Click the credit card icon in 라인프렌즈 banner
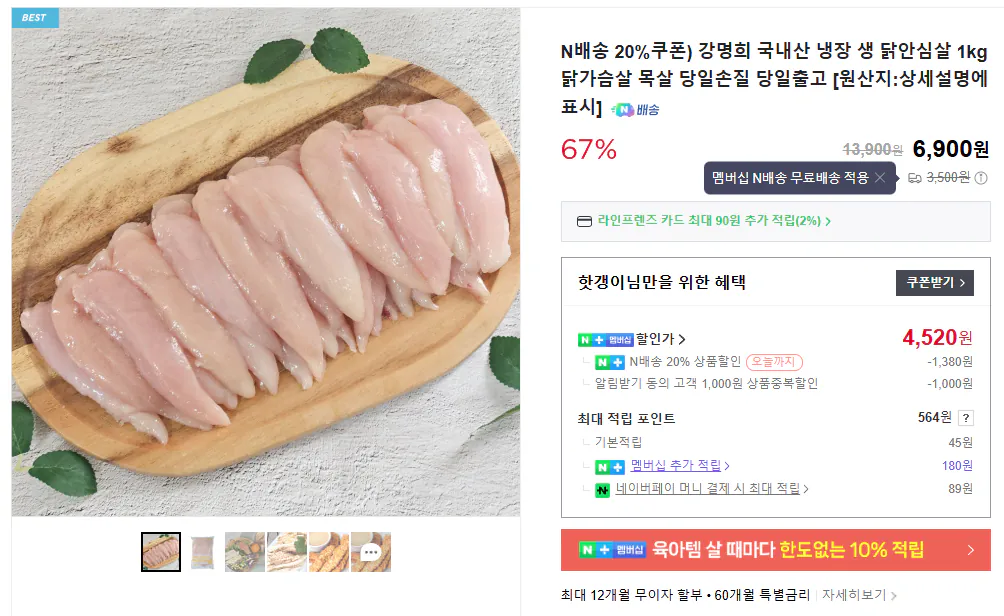The height and width of the screenshot is (616, 1004). 581,221
